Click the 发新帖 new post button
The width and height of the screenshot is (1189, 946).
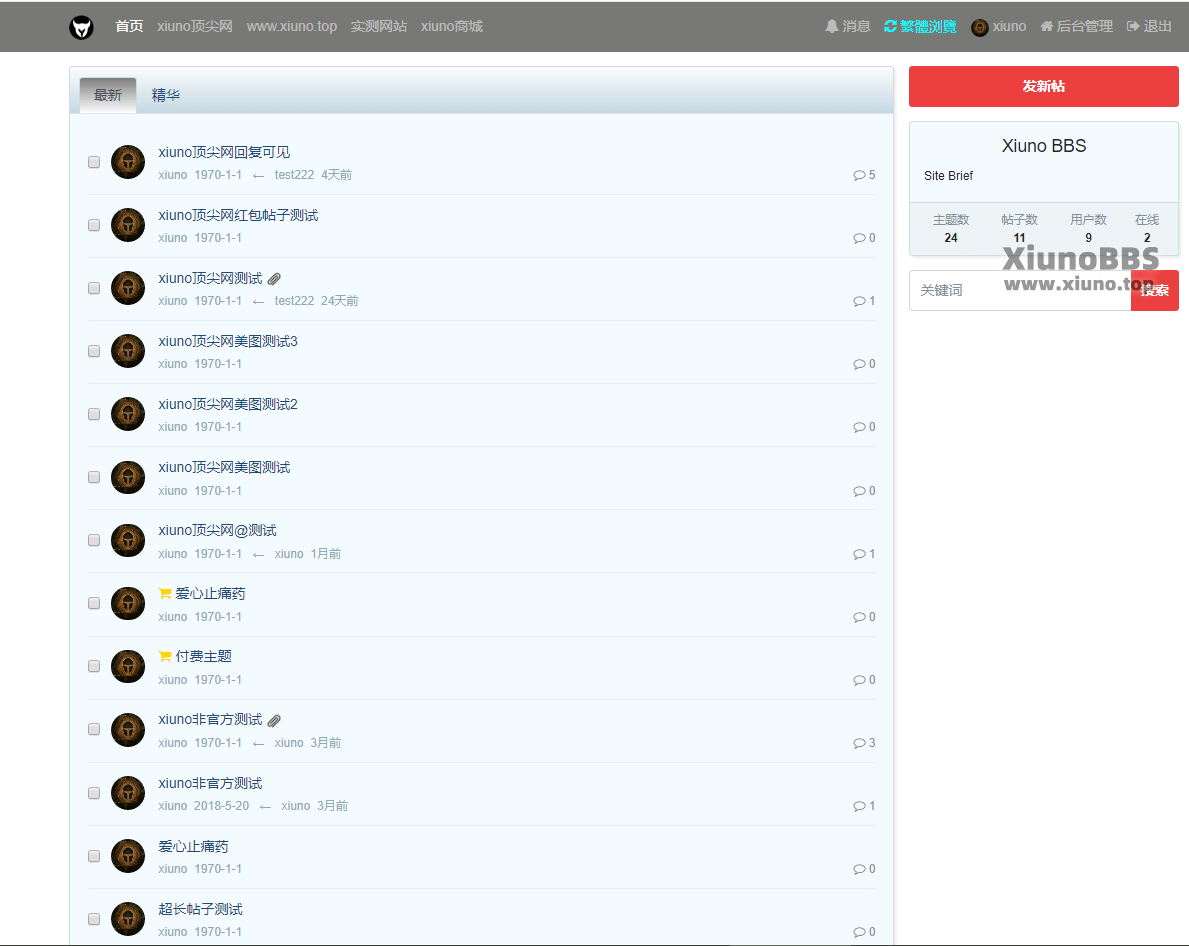tap(1043, 86)
